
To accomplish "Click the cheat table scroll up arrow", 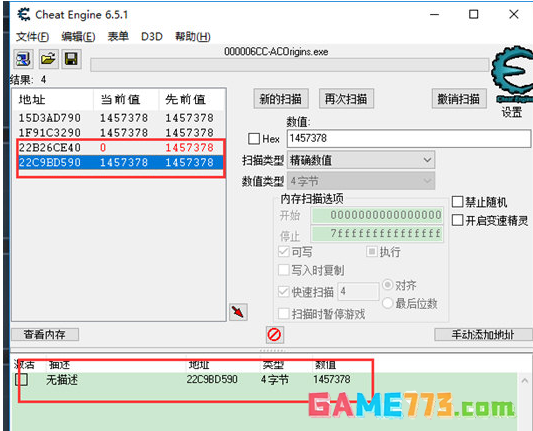I will (x=525, y=380).
